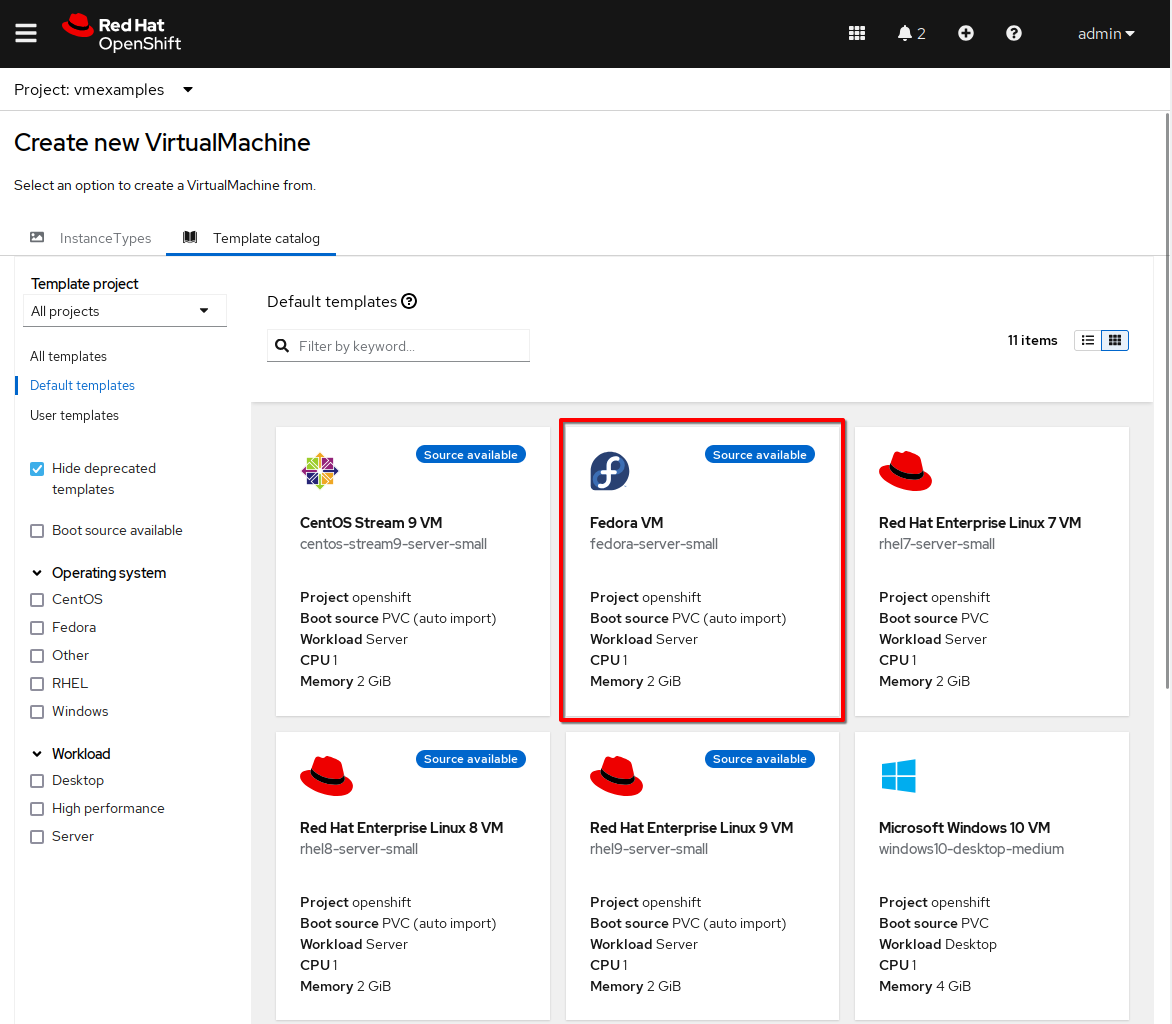Click Source available badge on CentOS card
1172x1024 pixels.
point(471,454)
